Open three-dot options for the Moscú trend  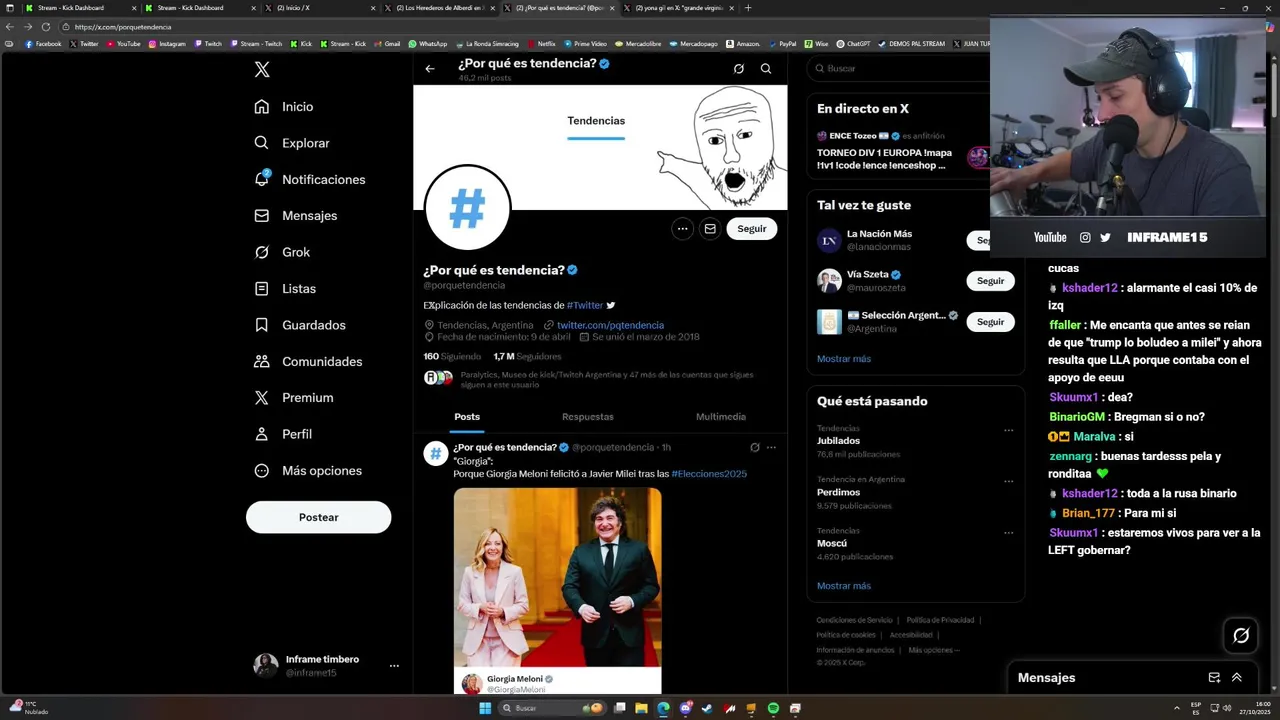[1007, 533]
